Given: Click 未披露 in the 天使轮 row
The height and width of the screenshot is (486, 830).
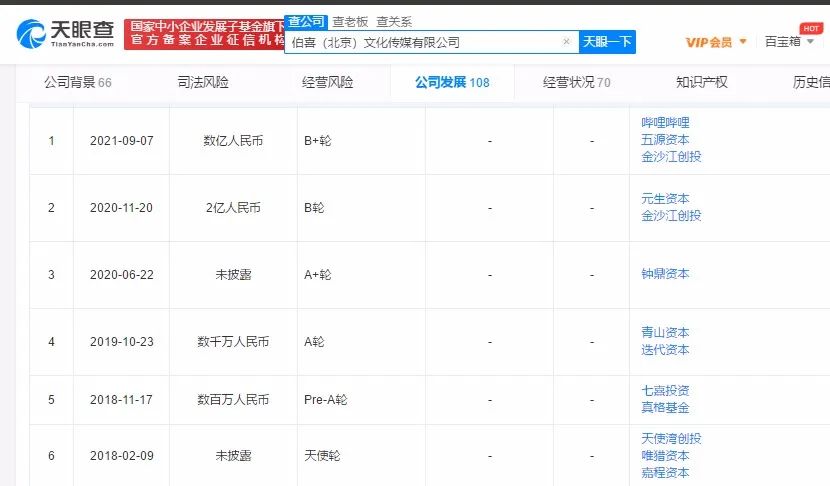Looking at the screenshot, I should point(233,456).
